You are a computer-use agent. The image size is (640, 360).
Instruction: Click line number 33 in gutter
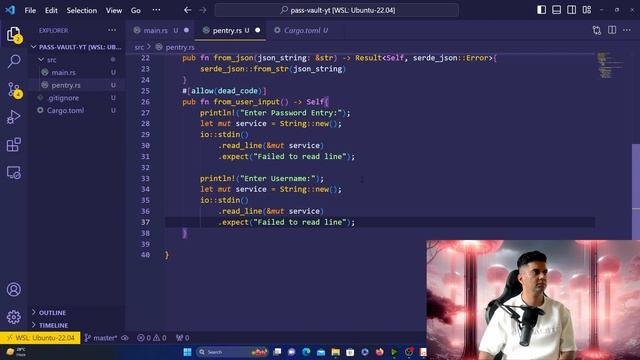coord(145,178)
